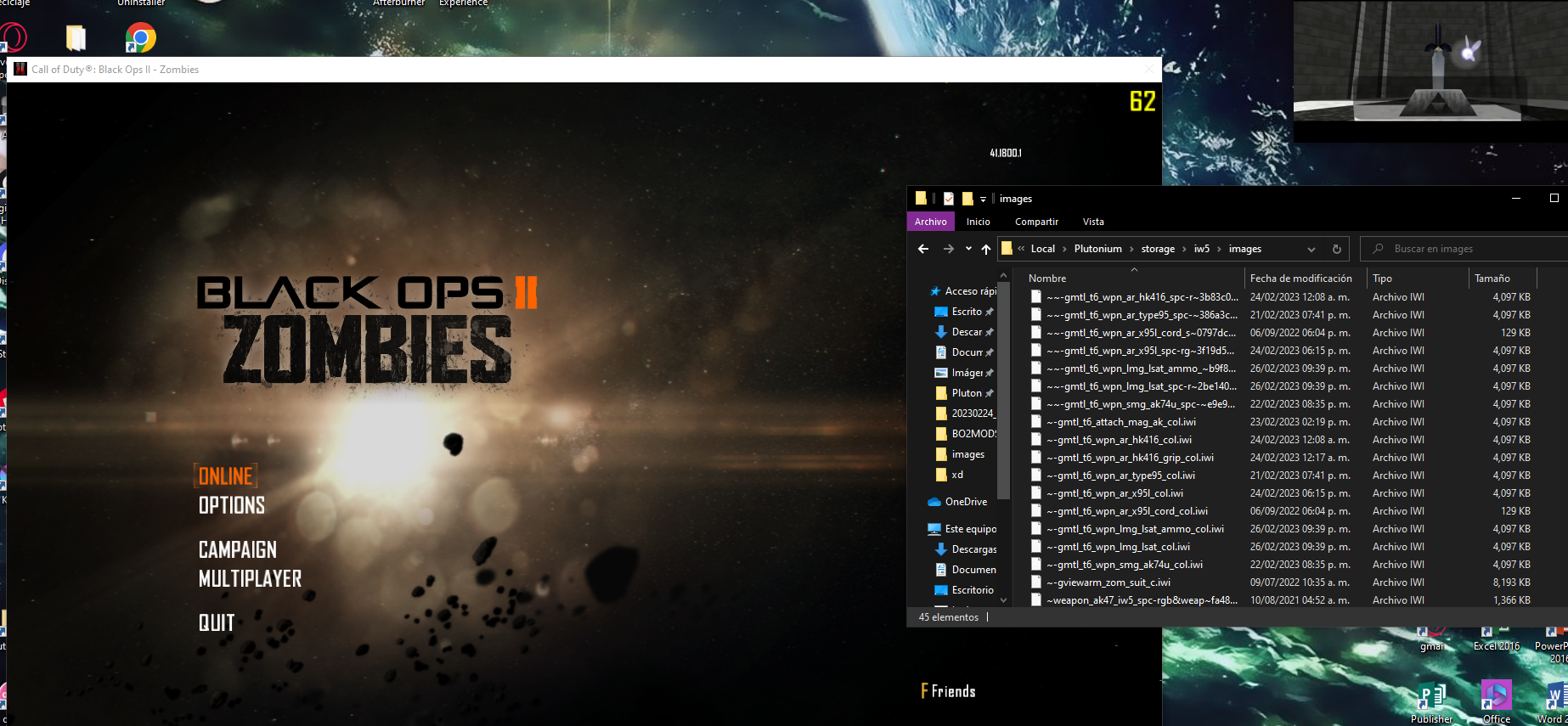Expand the hidden breadcrumb chevron before Local

1021,249
